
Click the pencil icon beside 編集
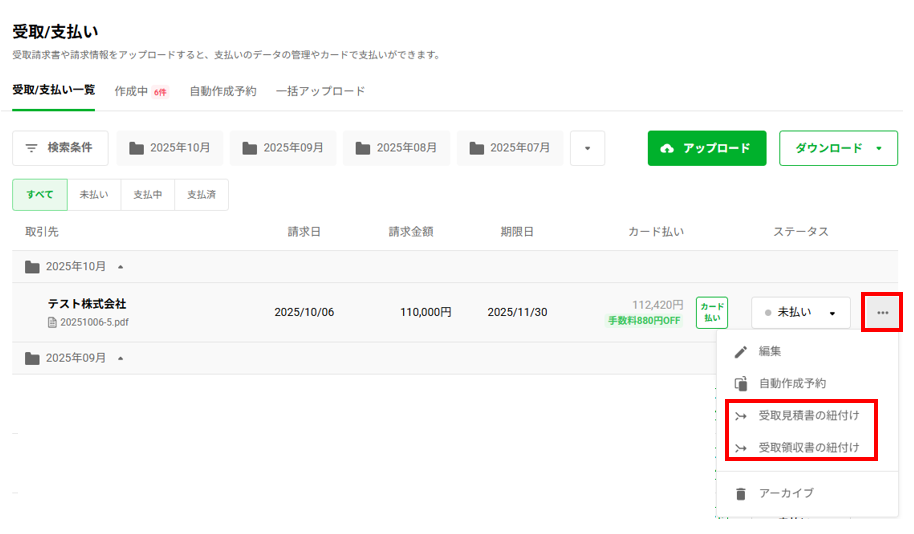pos(741,352)
